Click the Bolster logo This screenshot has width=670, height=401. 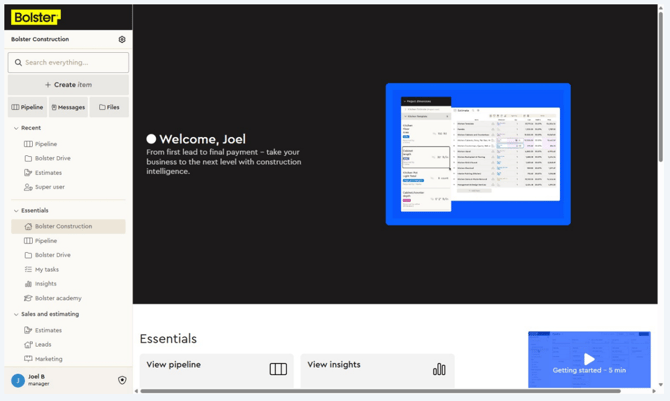36,17
